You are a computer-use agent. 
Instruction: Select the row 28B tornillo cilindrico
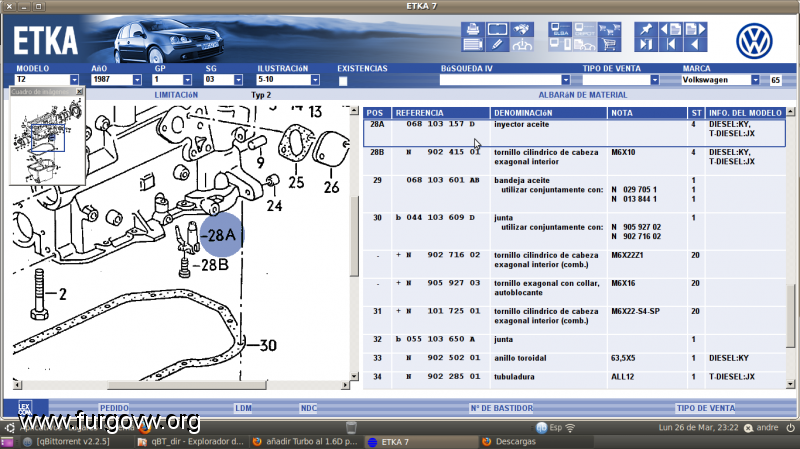pos(574,162)
